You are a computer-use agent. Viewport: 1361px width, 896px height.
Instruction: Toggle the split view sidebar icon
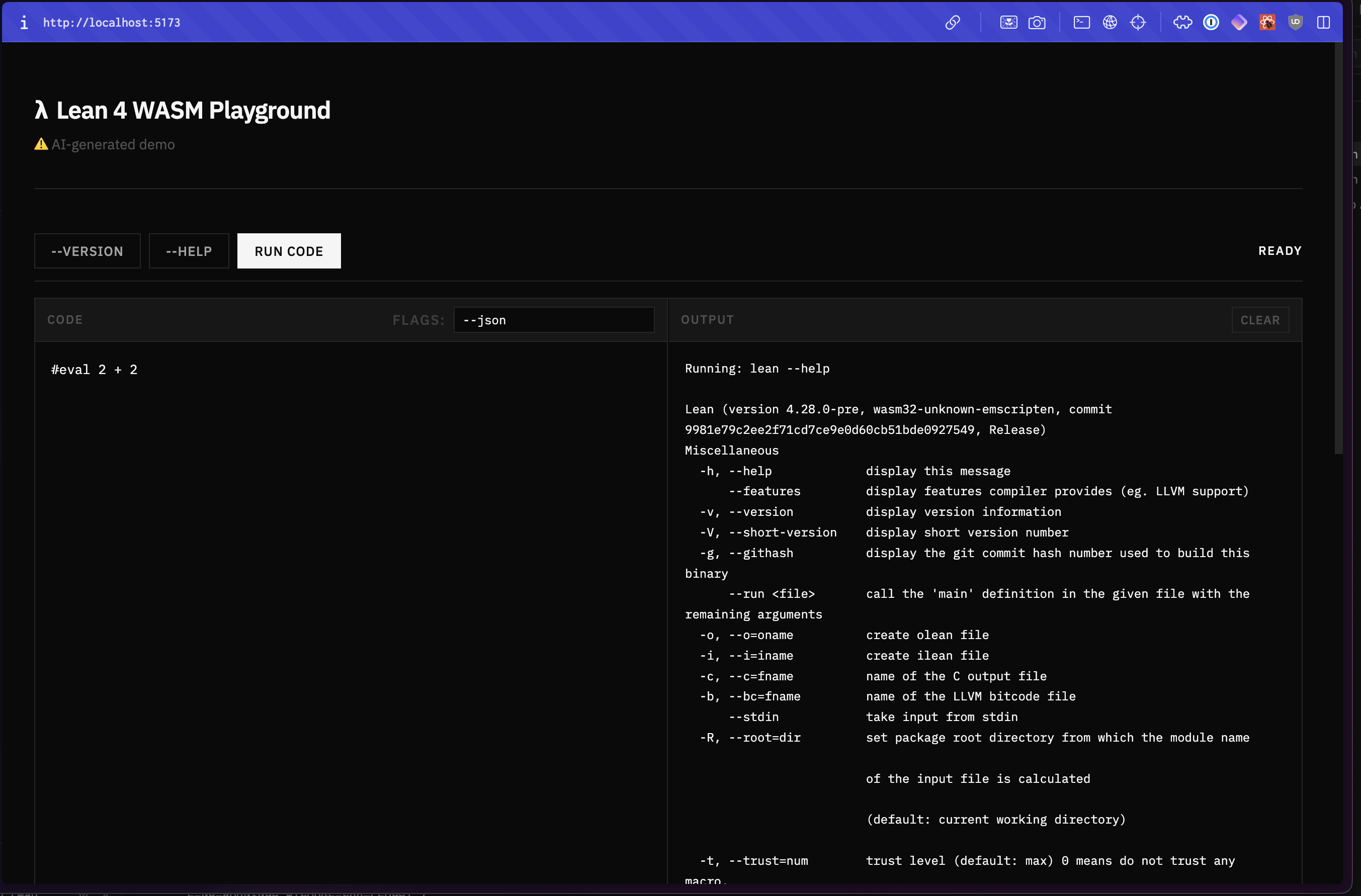1323,22
